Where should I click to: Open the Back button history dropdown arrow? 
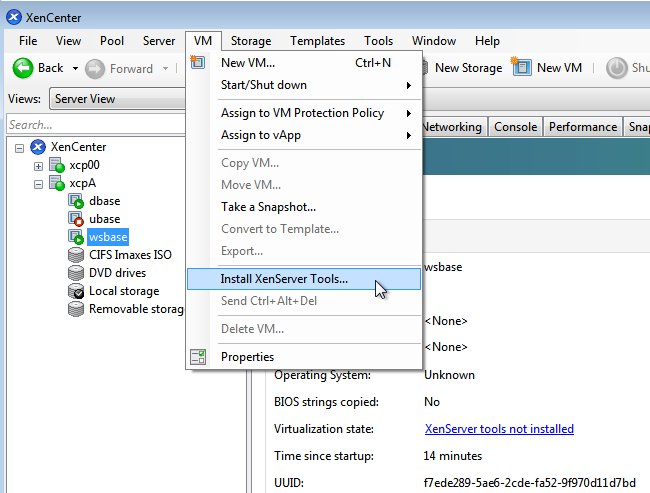[x=75, y=68]
